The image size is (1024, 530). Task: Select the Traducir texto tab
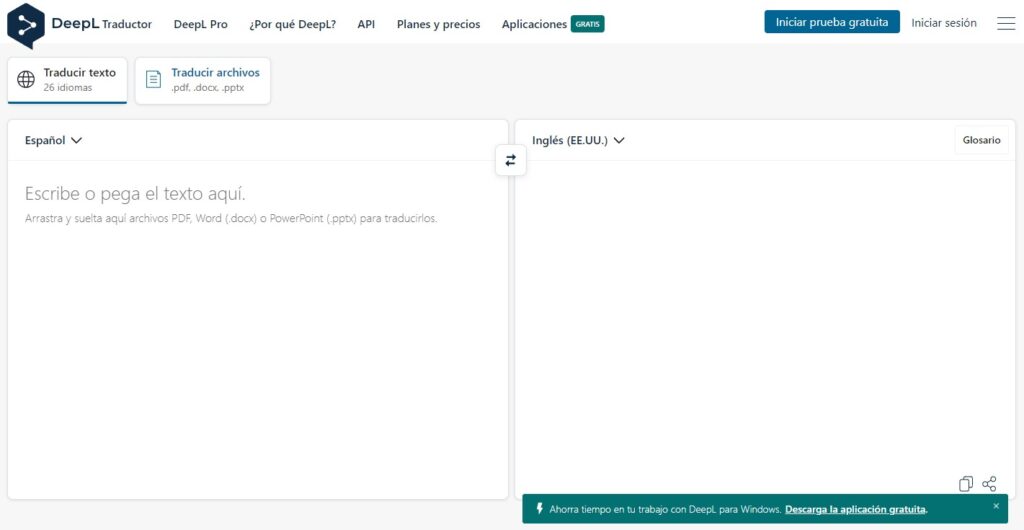pyautogui.click(x=67, y=80)
